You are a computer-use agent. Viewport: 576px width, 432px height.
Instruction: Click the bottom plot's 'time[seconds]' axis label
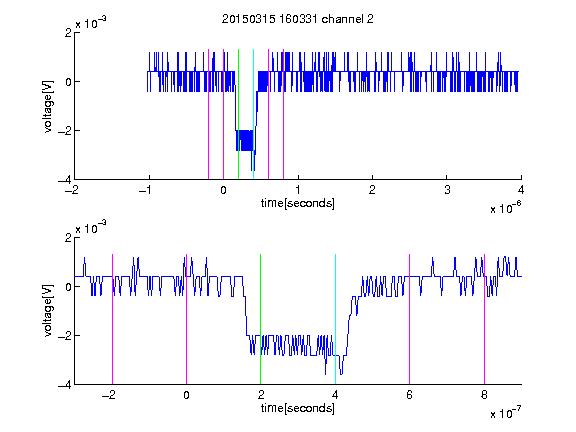pyautogui.click(x=298, y=408)
